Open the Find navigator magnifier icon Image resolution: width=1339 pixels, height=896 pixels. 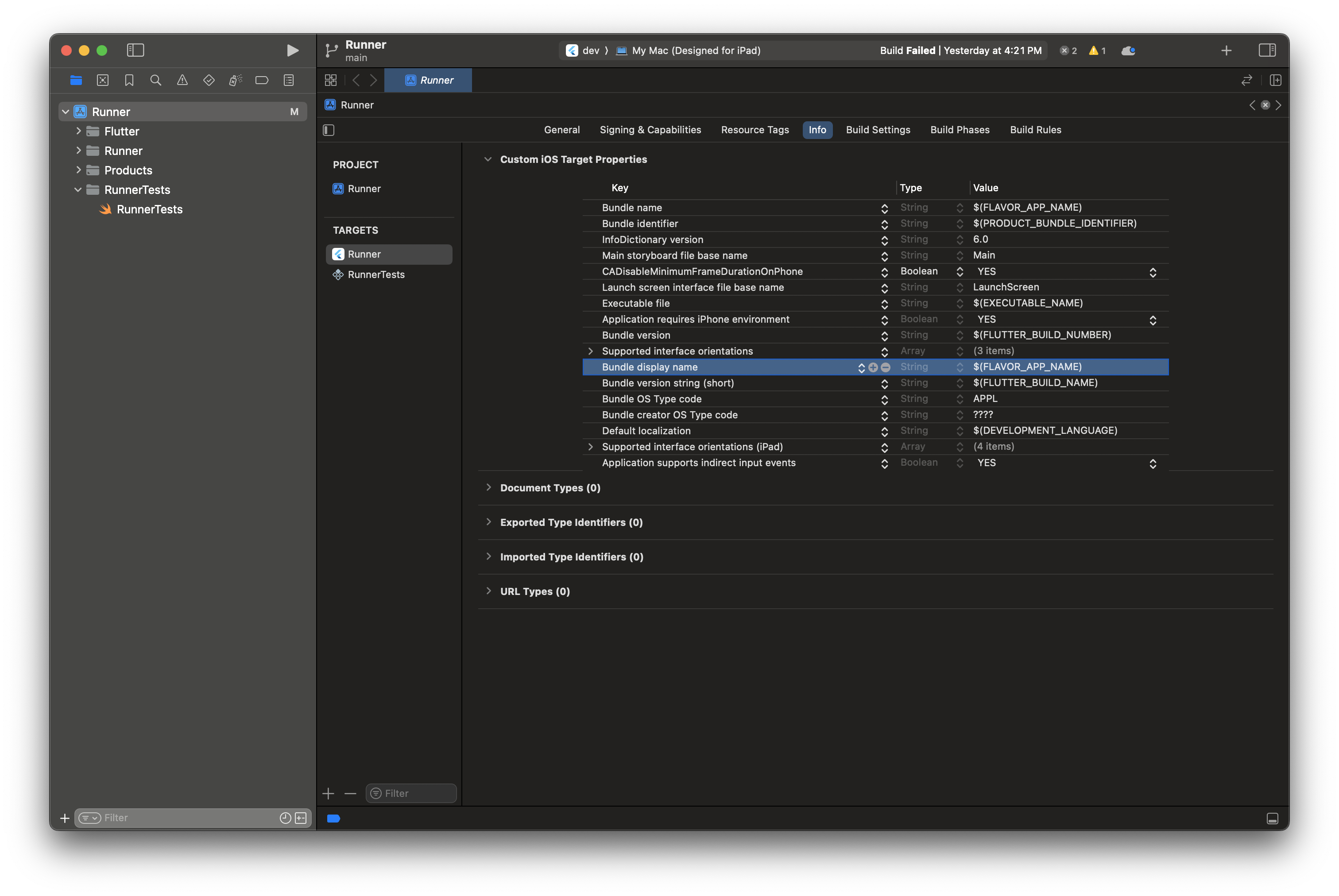(x=155, y=81)
